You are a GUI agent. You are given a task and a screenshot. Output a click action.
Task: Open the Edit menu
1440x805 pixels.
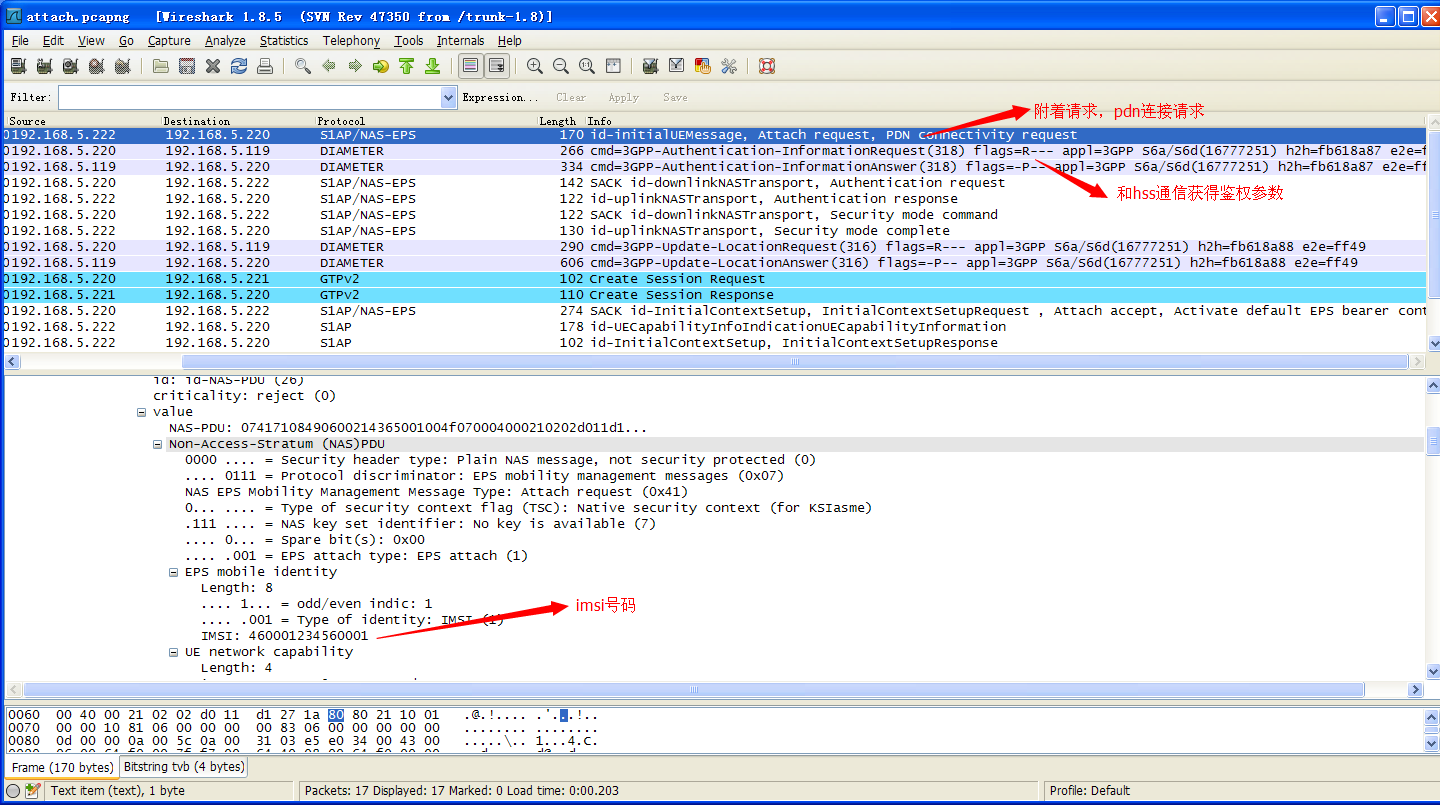pyautogui.click(x=53, y=41)
